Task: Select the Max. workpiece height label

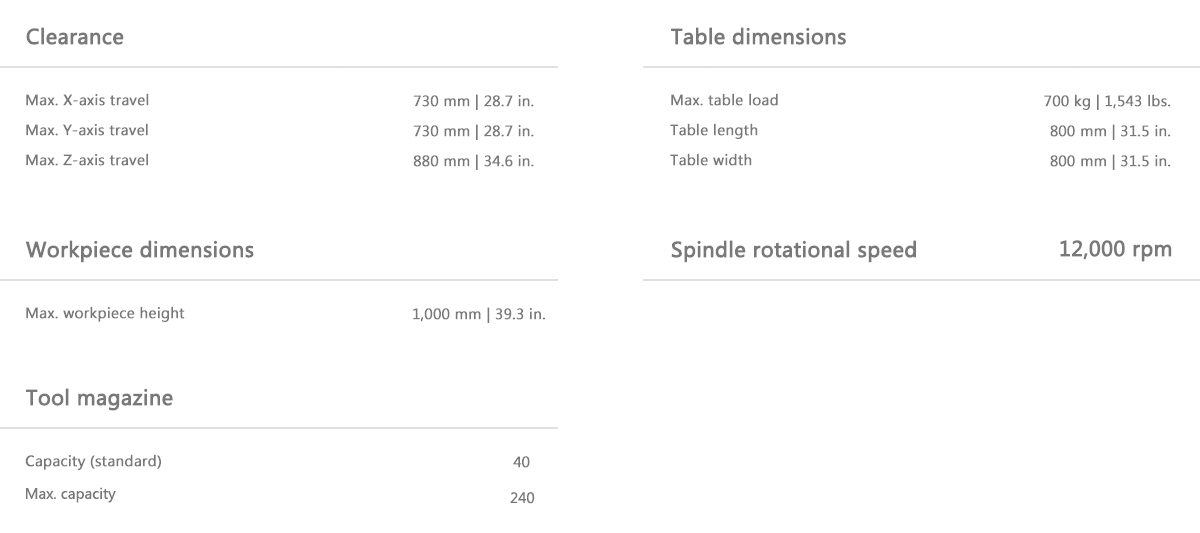Action: [x=105, y=313]
